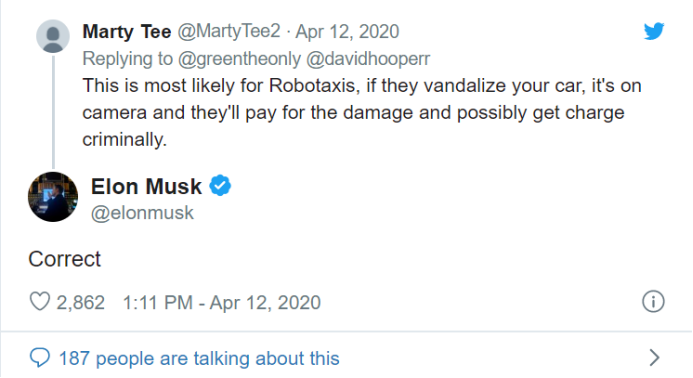
Task: Visit the @greentheonly mention
Action: (x=240, y=59)
